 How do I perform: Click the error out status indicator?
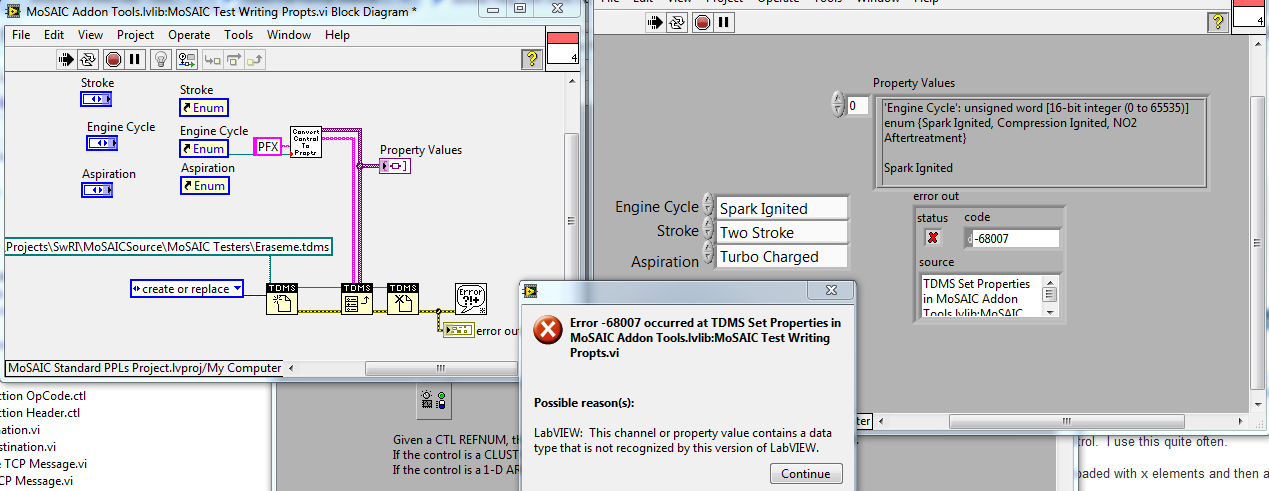coord(934,237)
